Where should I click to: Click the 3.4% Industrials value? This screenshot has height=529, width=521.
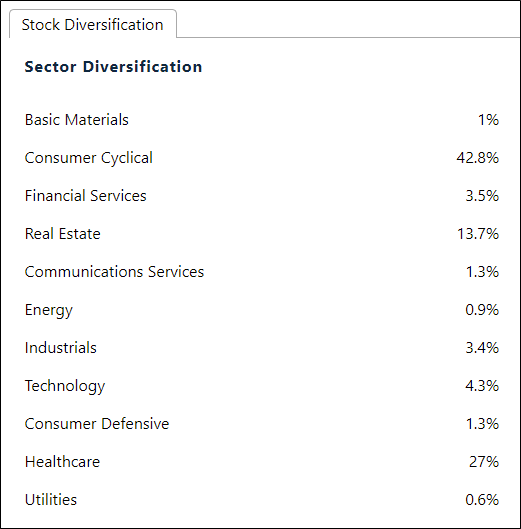(x=482, y=348)
